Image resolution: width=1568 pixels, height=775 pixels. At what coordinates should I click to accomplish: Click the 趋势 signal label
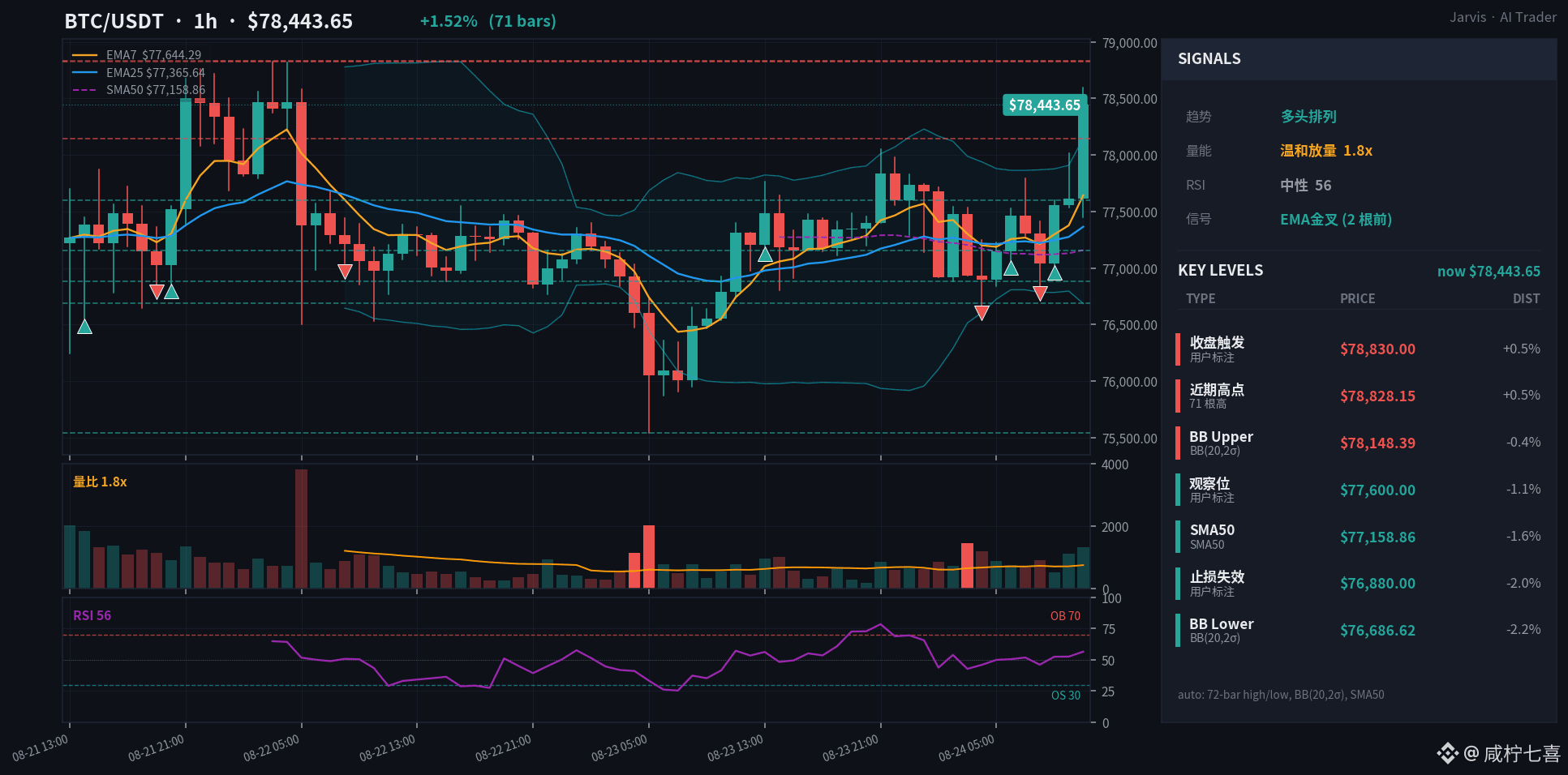point(1198,117)
